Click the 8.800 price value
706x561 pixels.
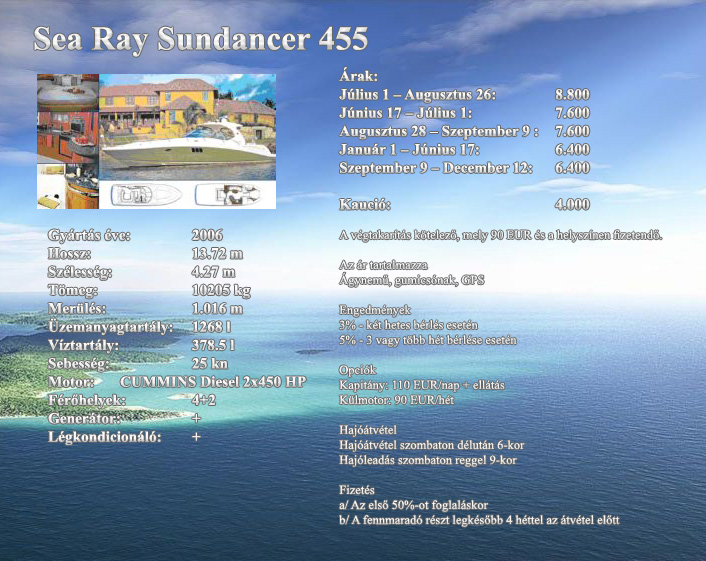coord(572,94)
